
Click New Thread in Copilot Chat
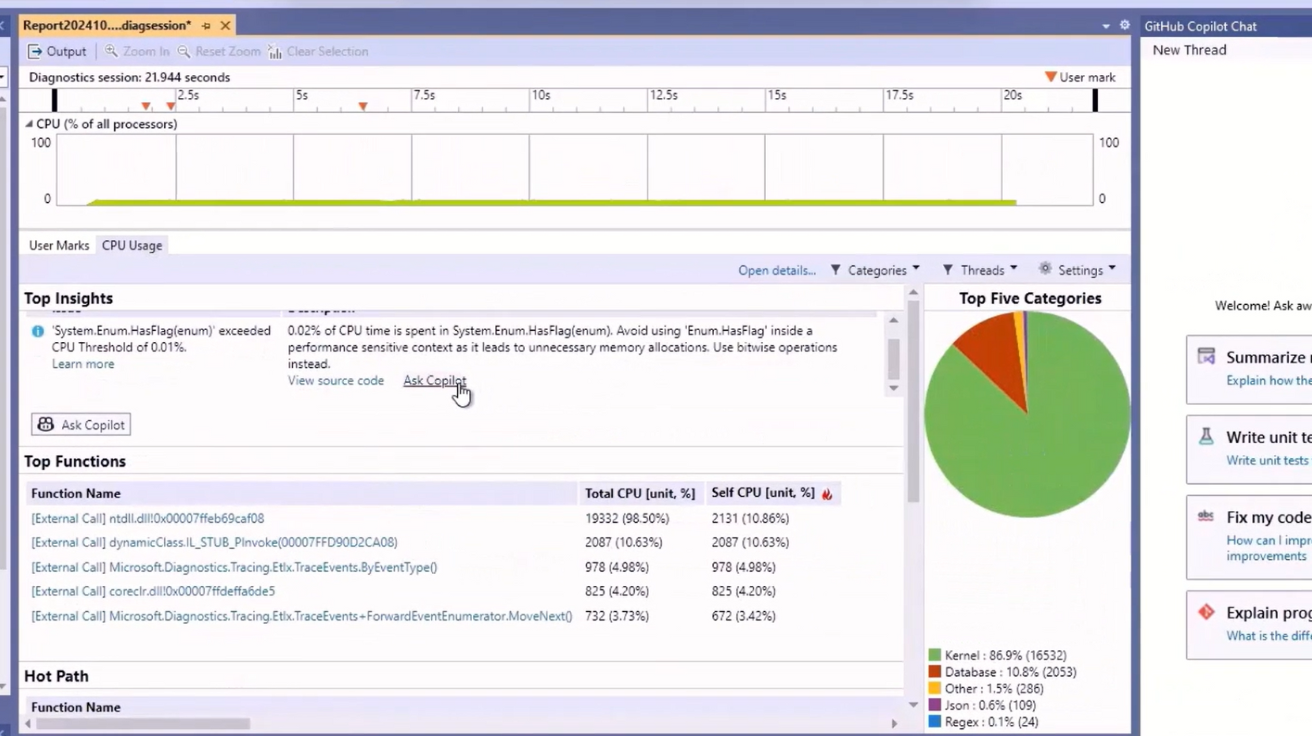1189,50
